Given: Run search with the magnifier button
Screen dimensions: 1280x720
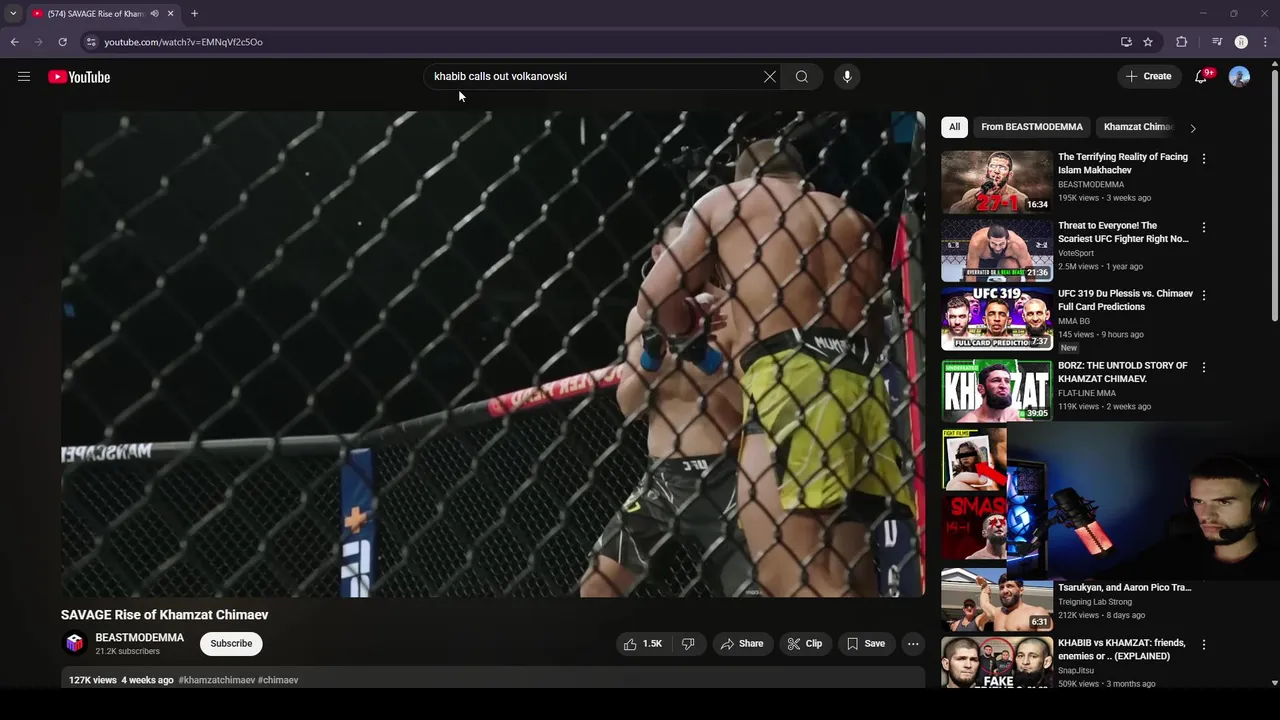Looking at the screenshot, I should [802, 77].
